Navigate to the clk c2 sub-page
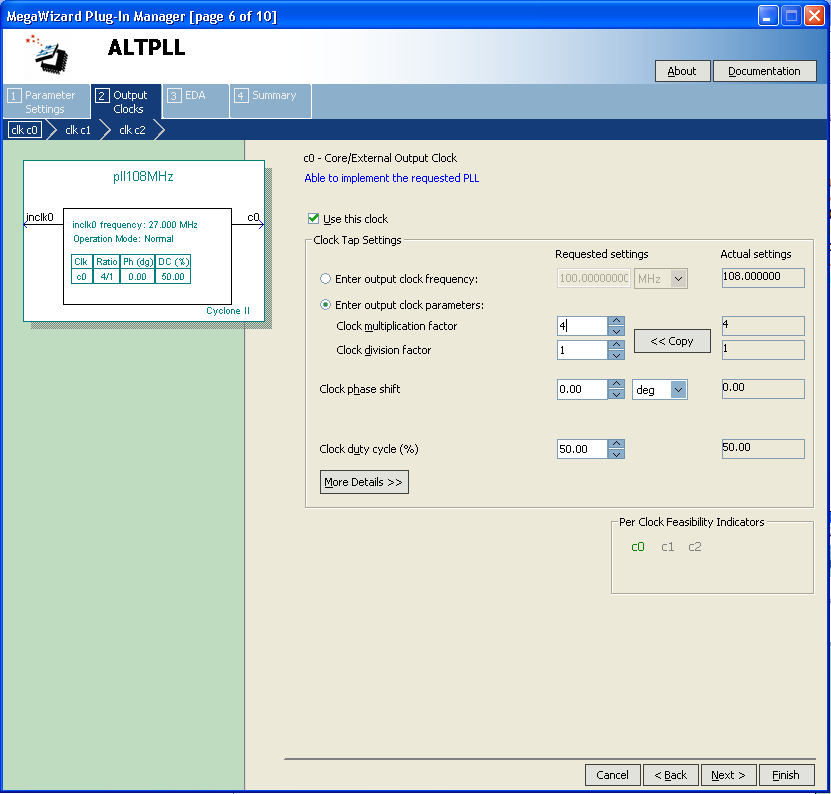831x794 pixels. (x=132, y=130)
